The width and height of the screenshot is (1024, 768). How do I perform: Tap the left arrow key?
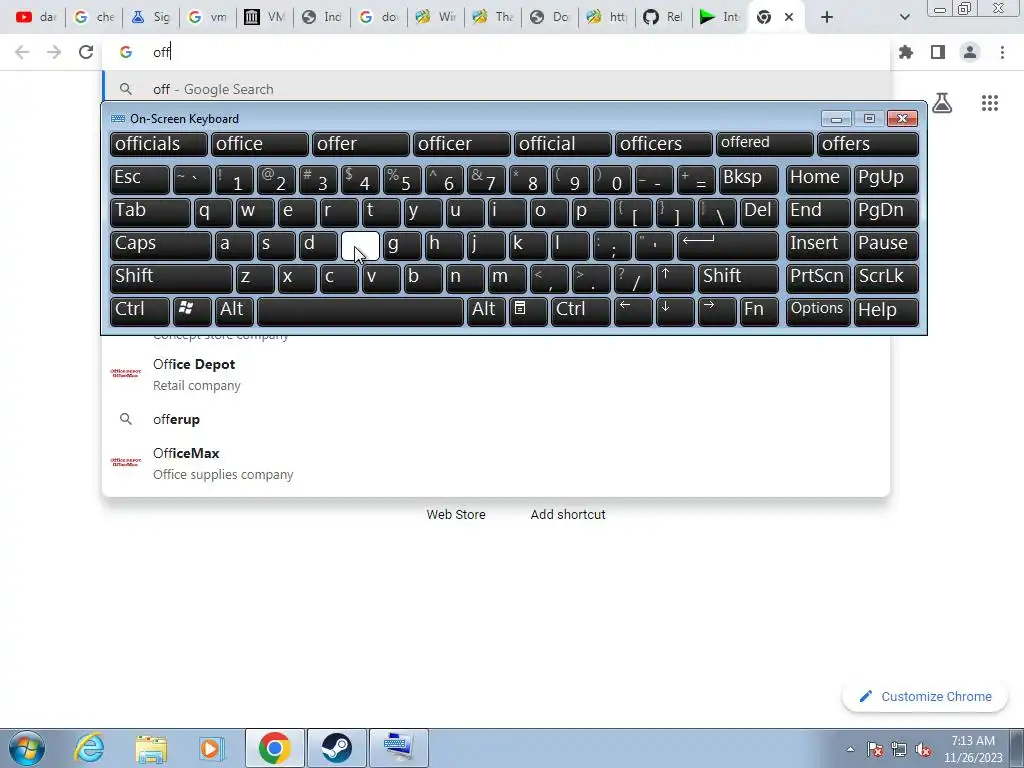pos(633,312)
